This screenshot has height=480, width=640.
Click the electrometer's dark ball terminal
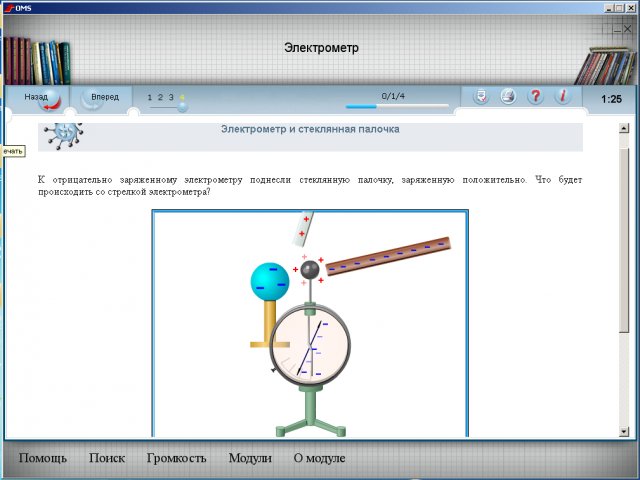point(309,270)
